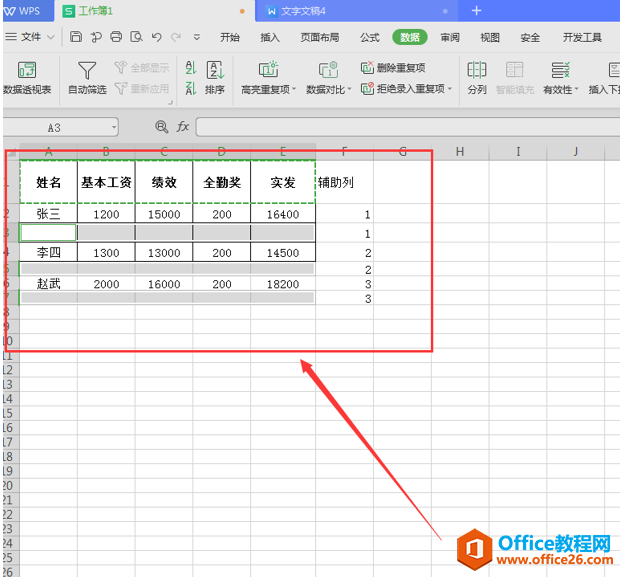Switch to the Insert (插入) ribbon tab

coord(270,37)
